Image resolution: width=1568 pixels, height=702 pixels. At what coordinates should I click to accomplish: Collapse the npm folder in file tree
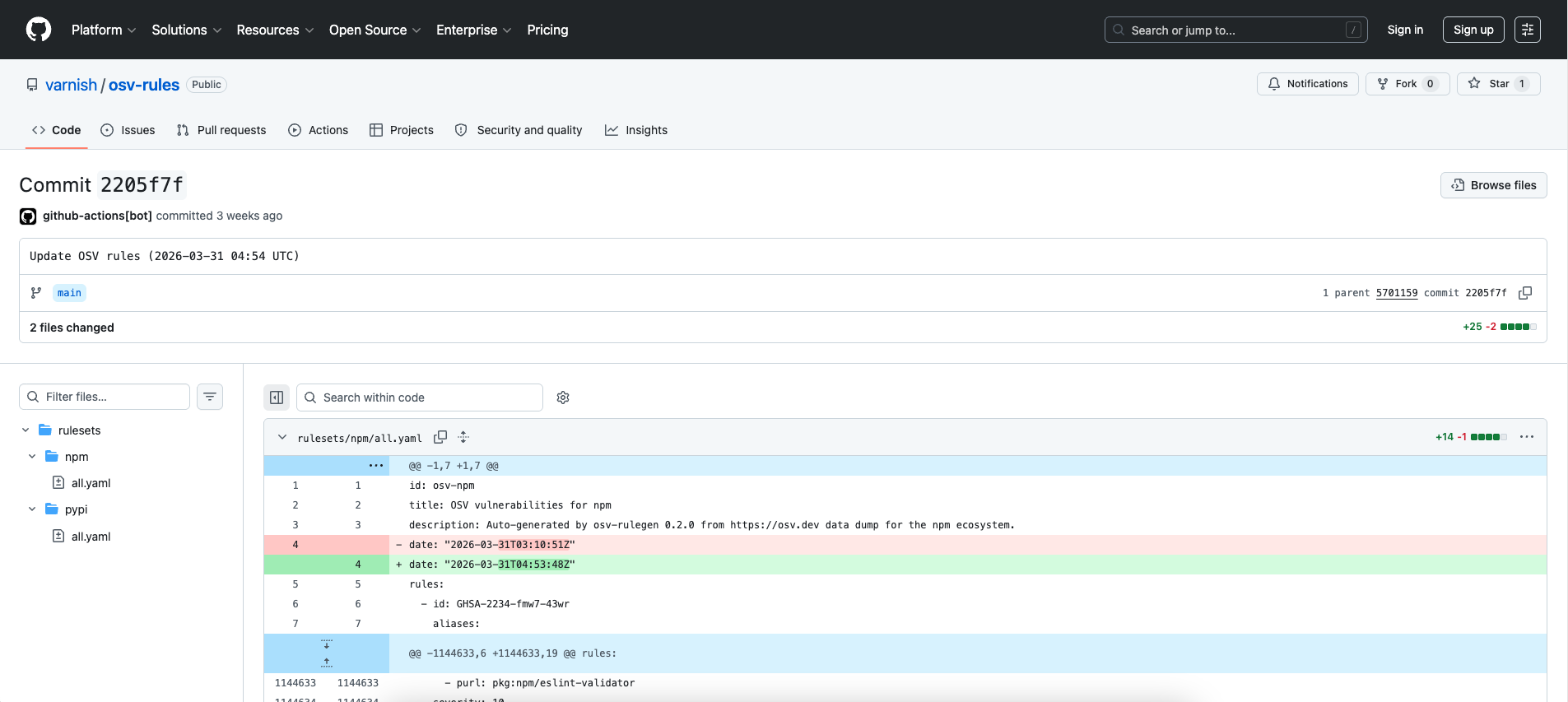pos(32,457)
